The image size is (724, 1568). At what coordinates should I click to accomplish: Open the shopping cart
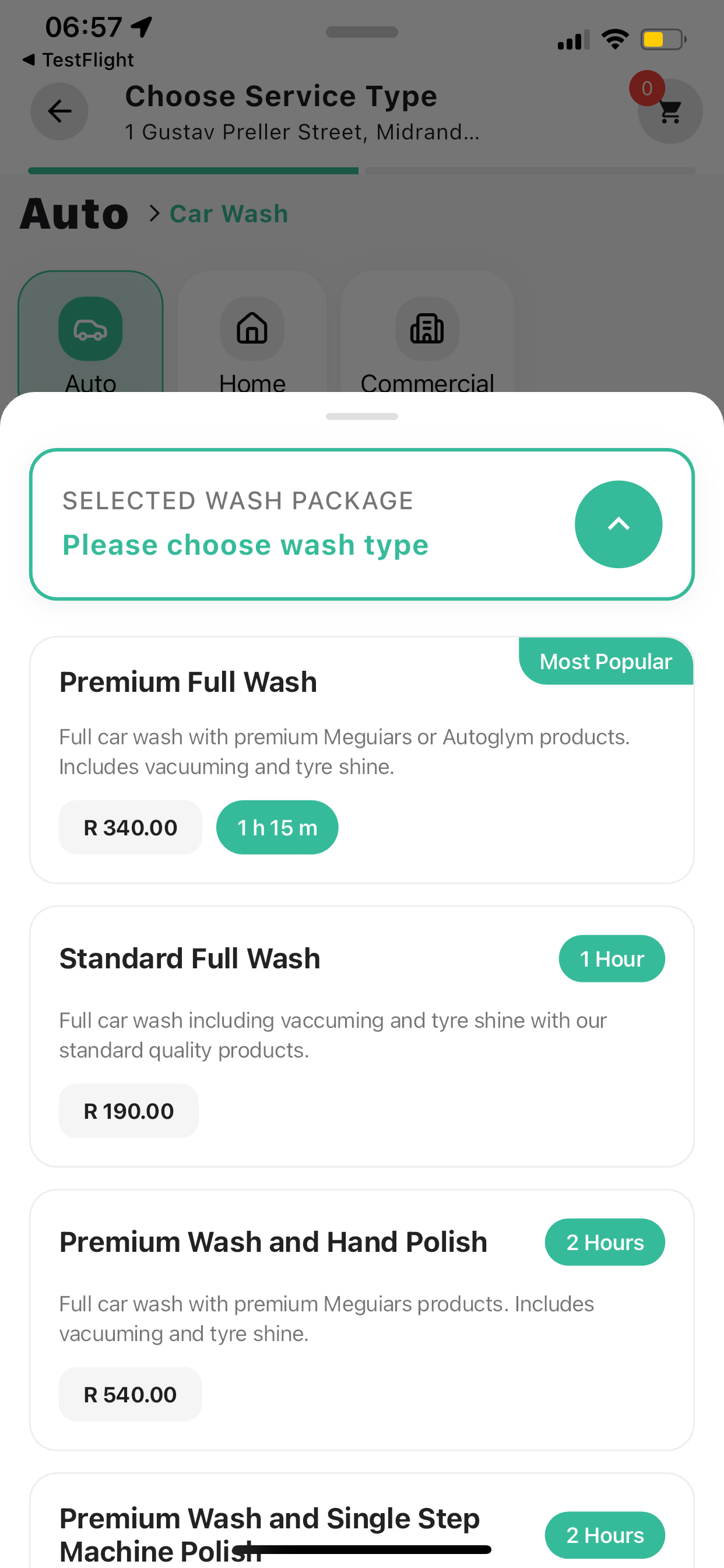click(x=670, y=111)
